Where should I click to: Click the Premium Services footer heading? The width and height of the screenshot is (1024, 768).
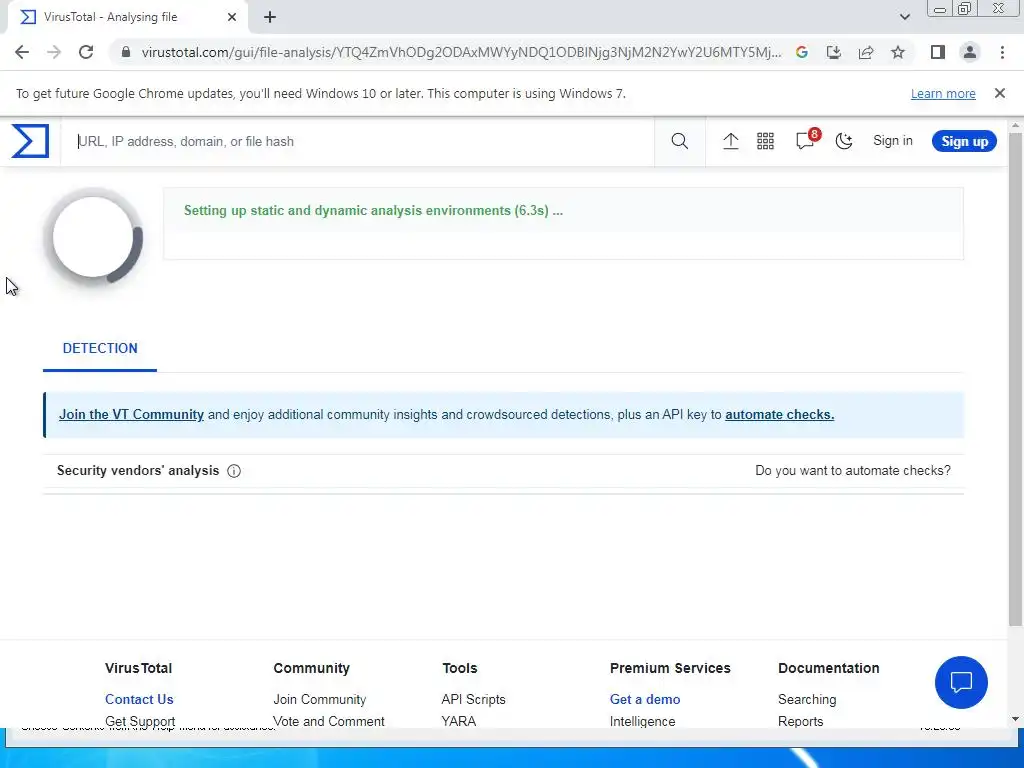point(670,668)
